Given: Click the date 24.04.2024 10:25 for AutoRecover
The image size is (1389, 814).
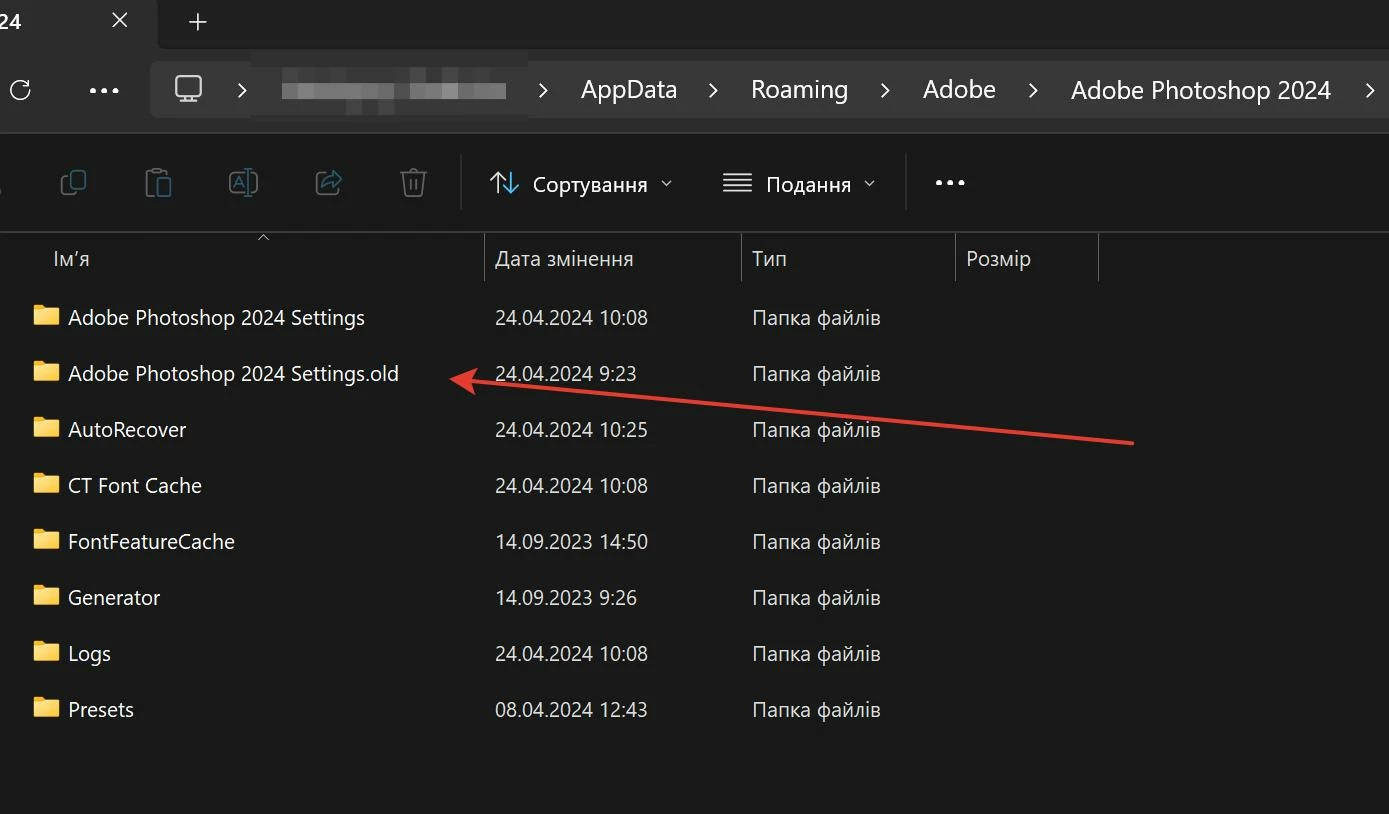Looking at the screenshot, I should pyautogui.click(x=571, y=430).
